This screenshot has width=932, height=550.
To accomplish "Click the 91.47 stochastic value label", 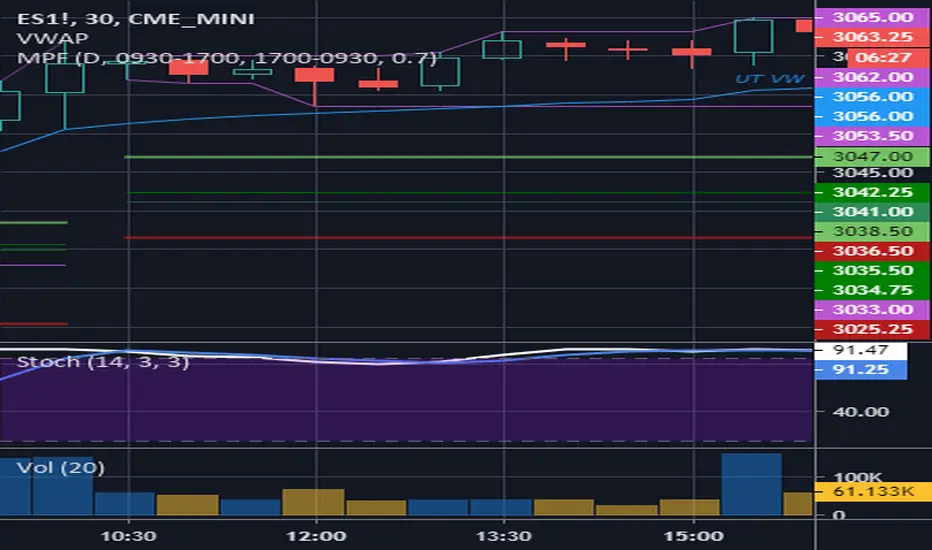I will point(861,350).
